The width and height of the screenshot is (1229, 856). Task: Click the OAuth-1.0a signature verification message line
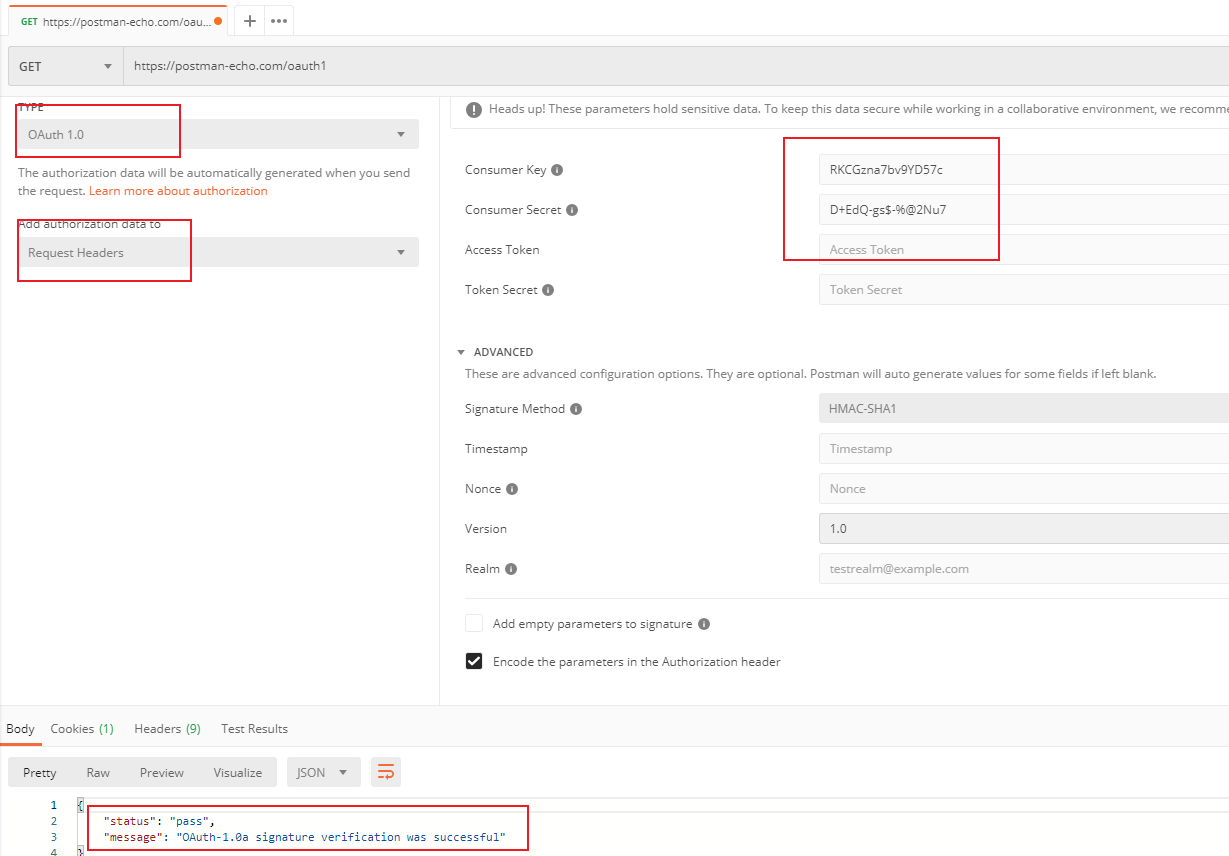[304, 837]
